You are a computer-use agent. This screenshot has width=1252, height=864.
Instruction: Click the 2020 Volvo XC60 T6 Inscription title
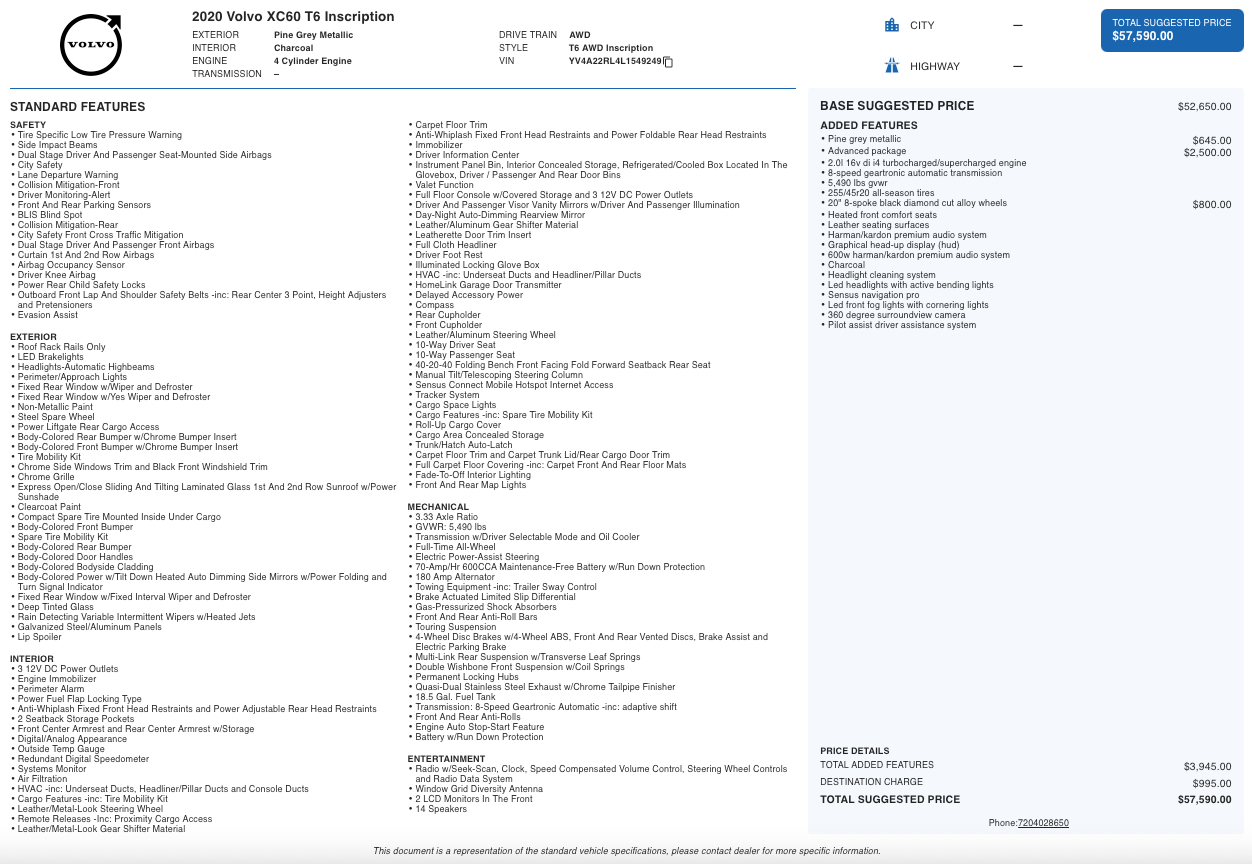click(293, 17)
